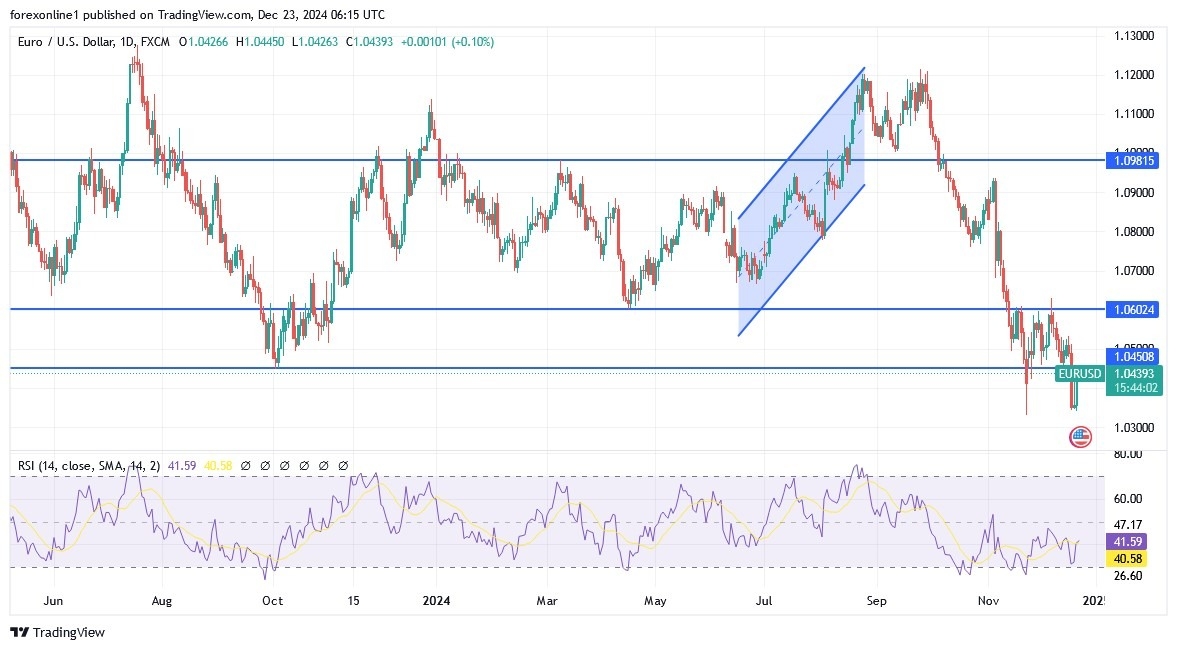The image size is (1177, 650).
Task: Toggle visibility via the second ∅ symbol on RSI
Action: (x=264, y=465)
